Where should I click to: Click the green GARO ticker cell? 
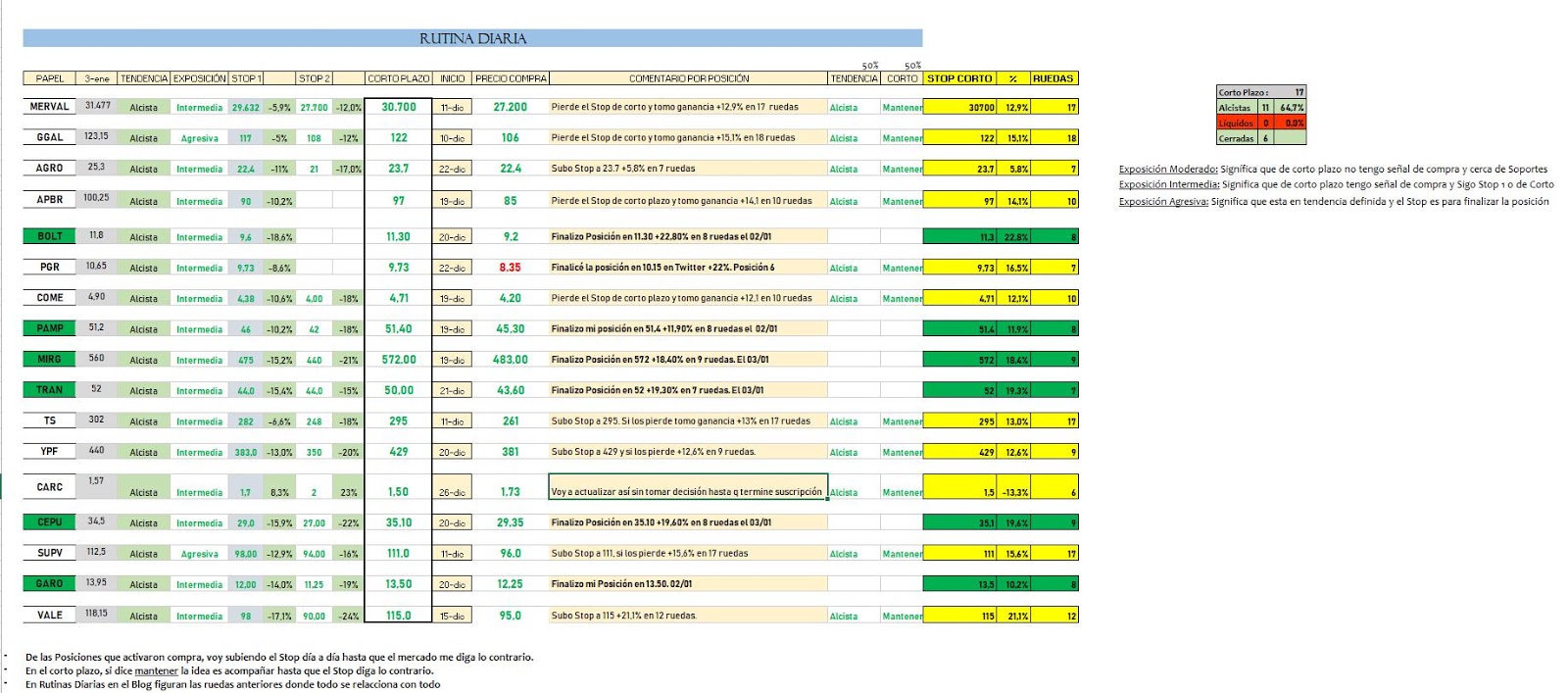(50, 583)
